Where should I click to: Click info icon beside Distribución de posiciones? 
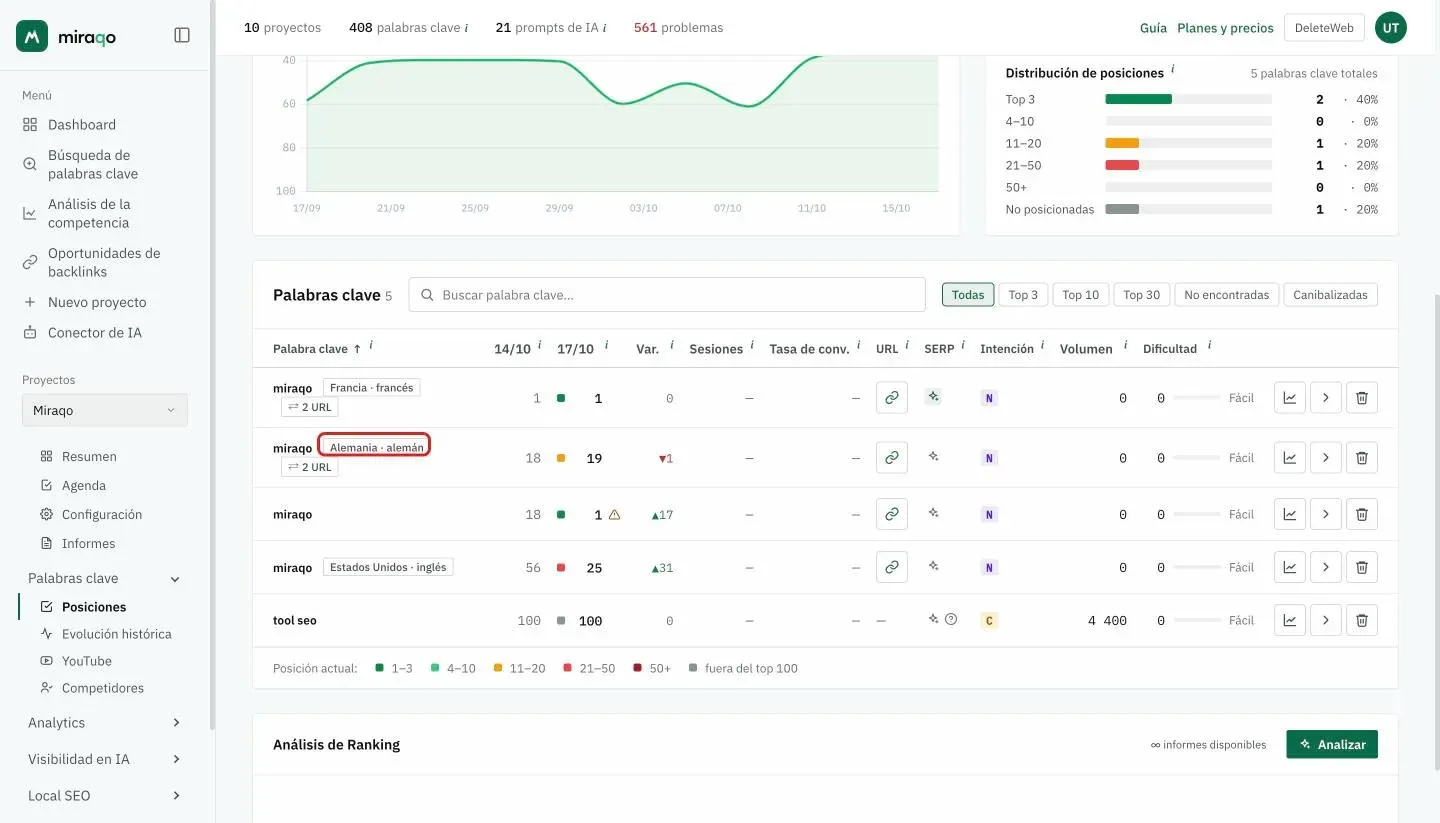pyautogui.click(x=1172, y=70)
